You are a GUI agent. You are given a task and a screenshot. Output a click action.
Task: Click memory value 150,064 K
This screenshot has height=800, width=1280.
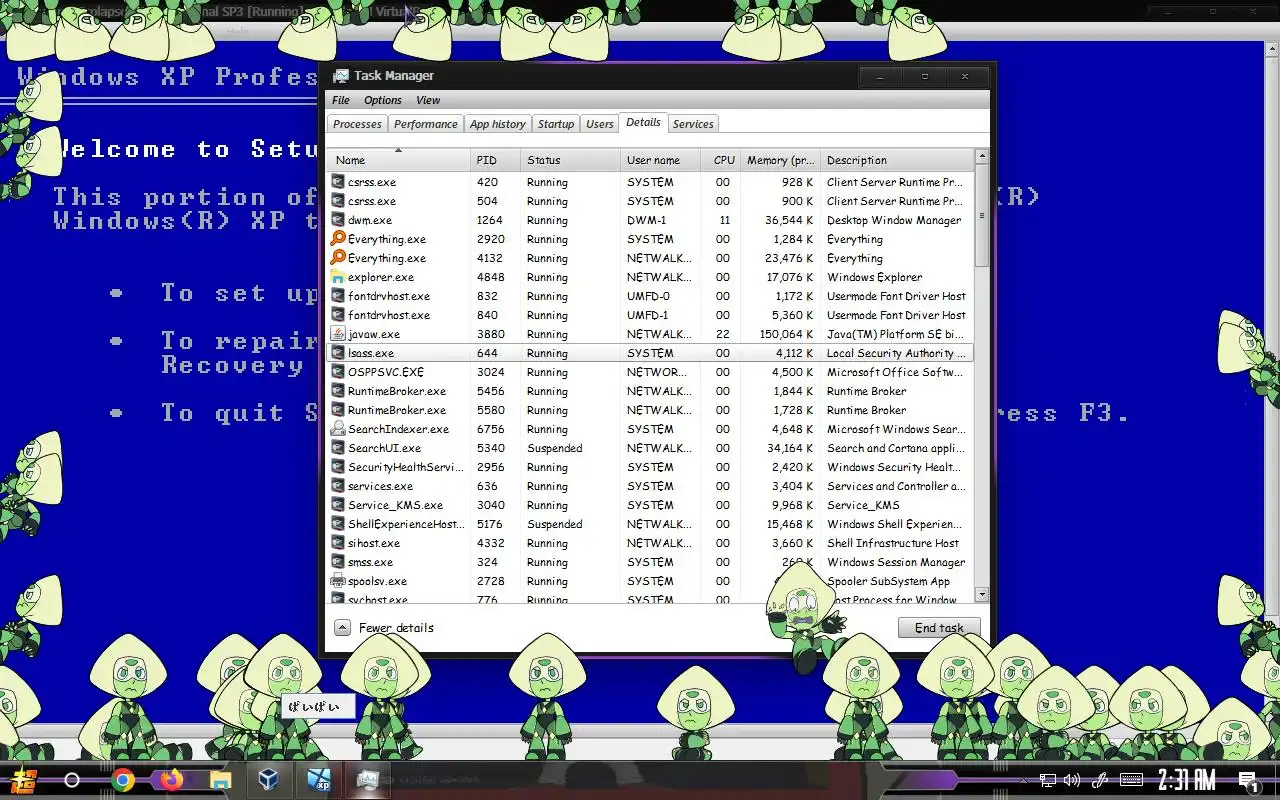[x=786, y=334]
